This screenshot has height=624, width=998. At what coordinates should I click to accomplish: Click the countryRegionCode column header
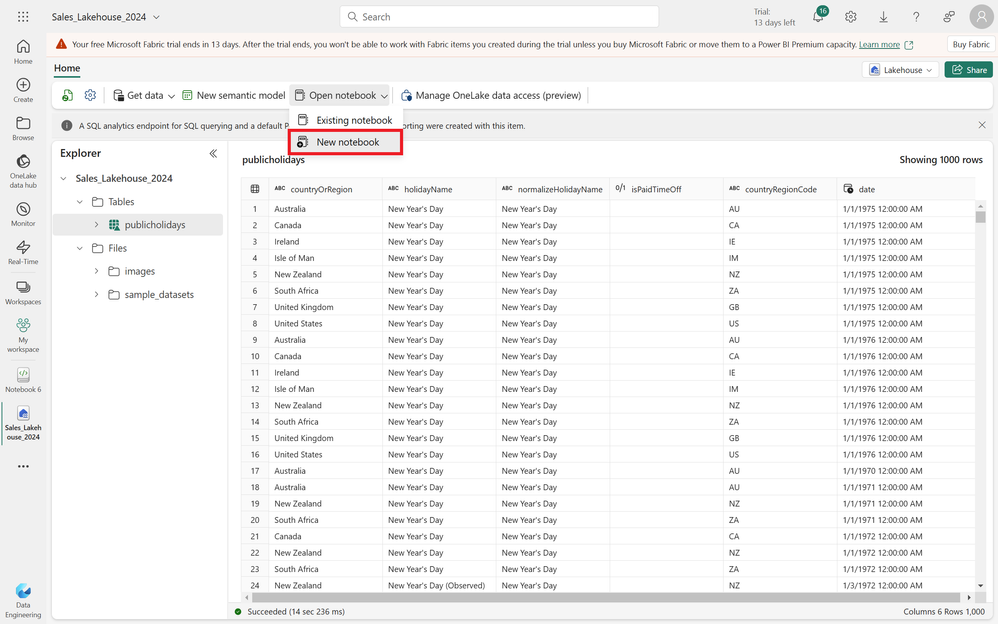pos(780,189)
